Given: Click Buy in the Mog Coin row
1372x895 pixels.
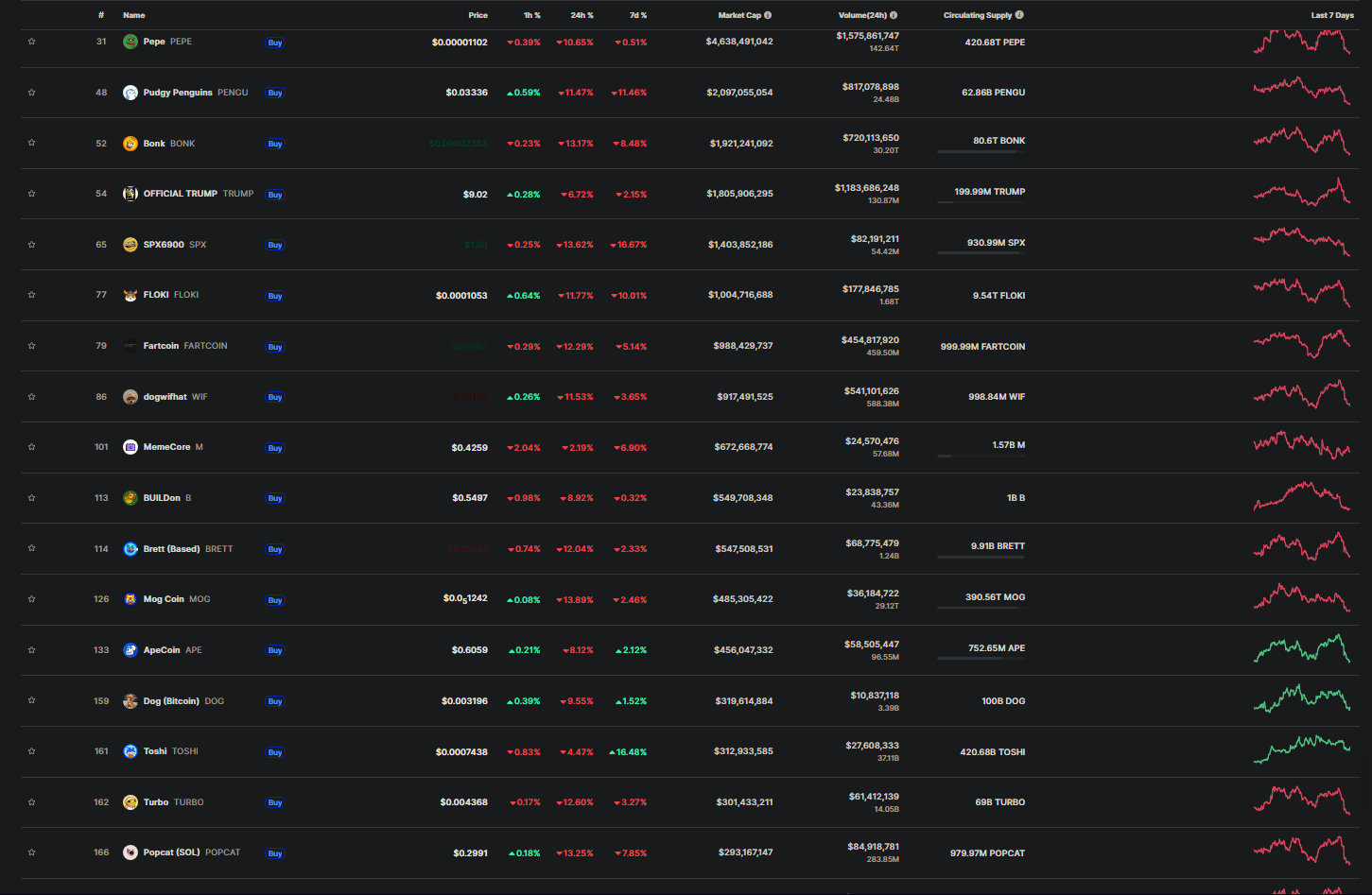Looking at the screenshot, I should 275,600.
